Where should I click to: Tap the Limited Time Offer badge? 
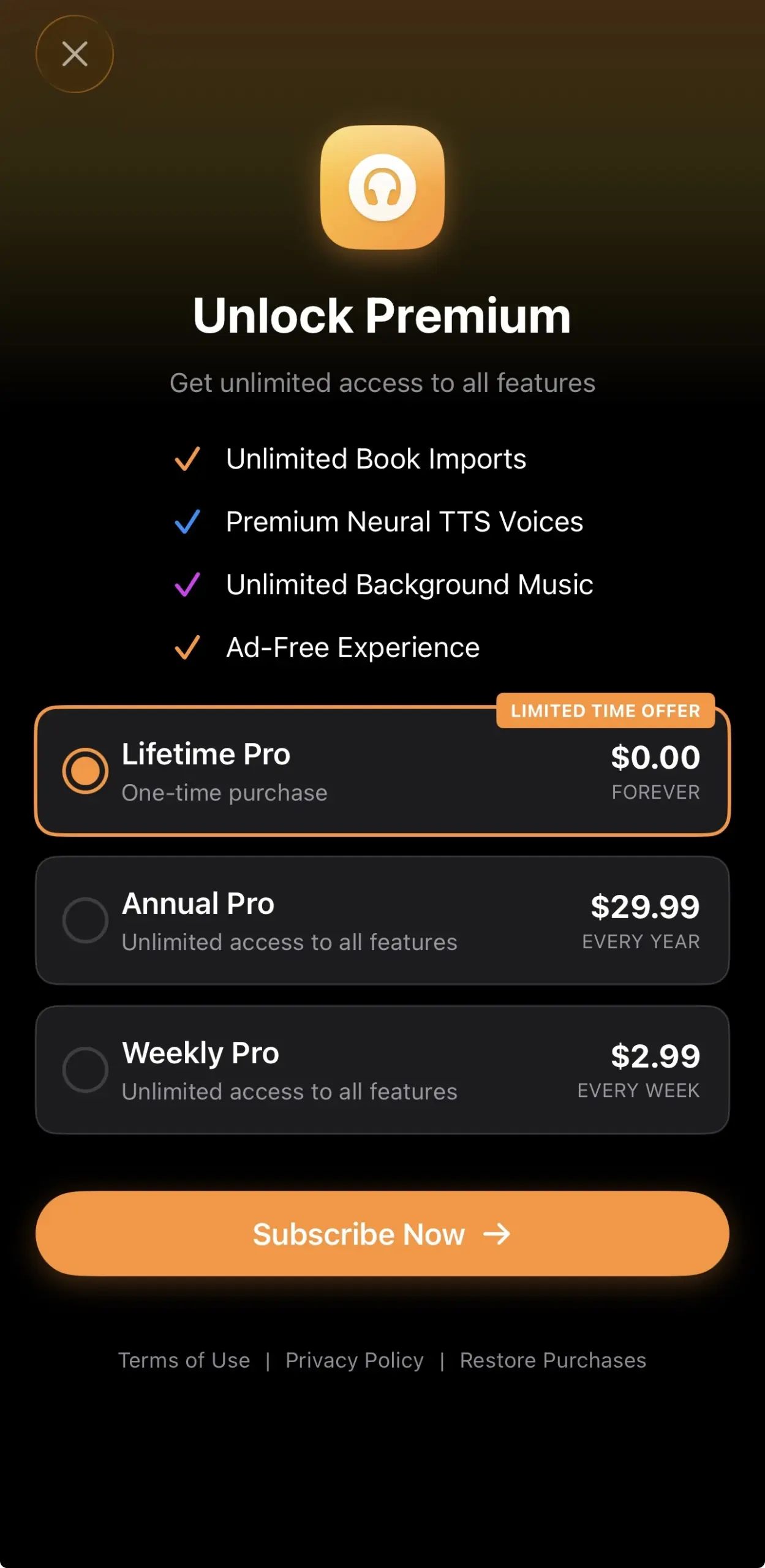[x=605, y=710]
